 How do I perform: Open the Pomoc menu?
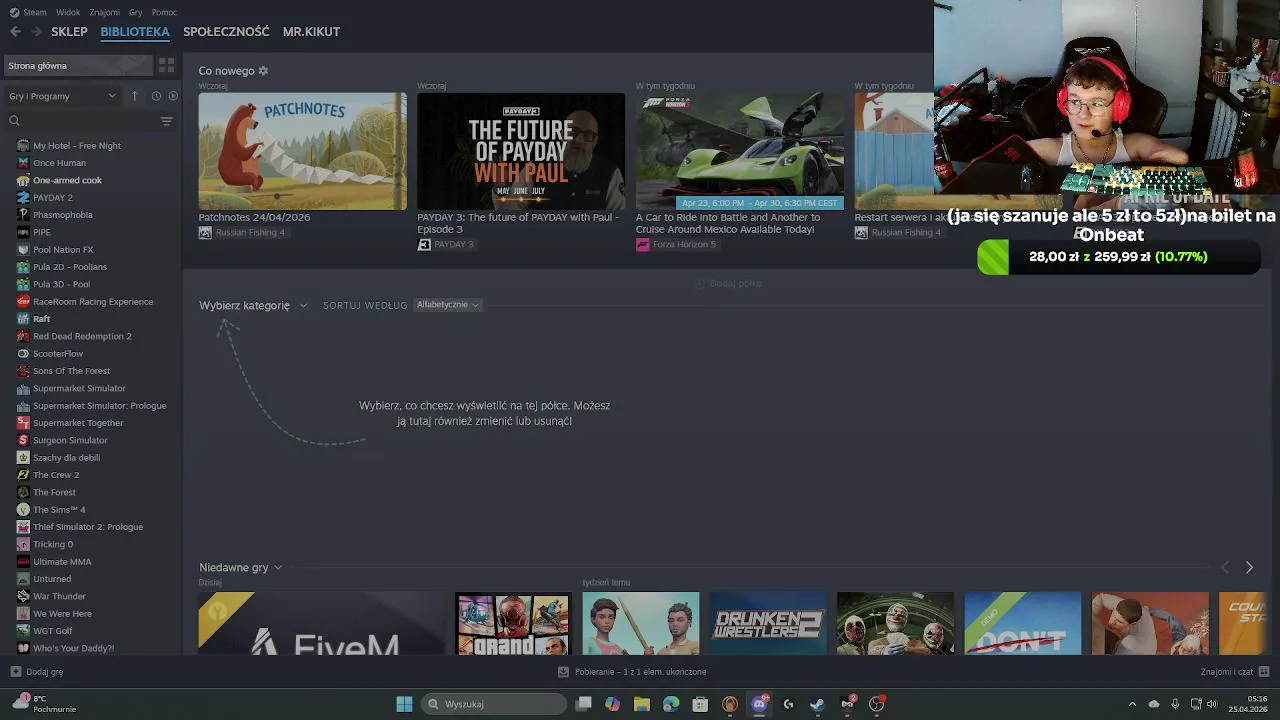click(164, 12)
